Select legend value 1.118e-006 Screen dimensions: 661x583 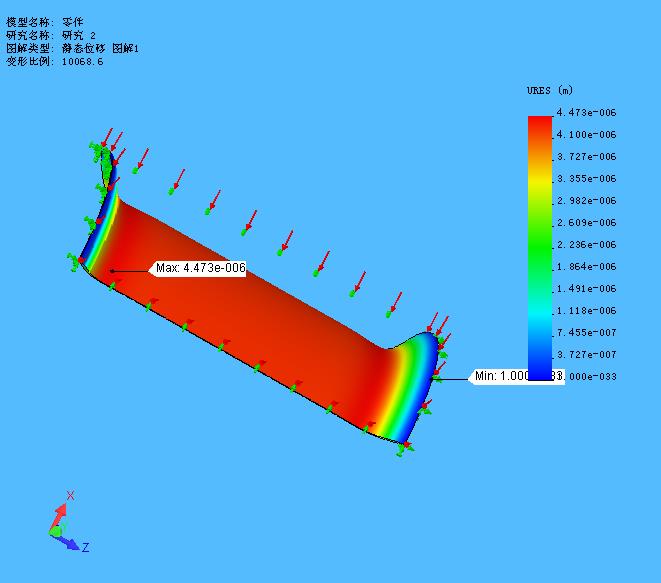coord(586,311)
